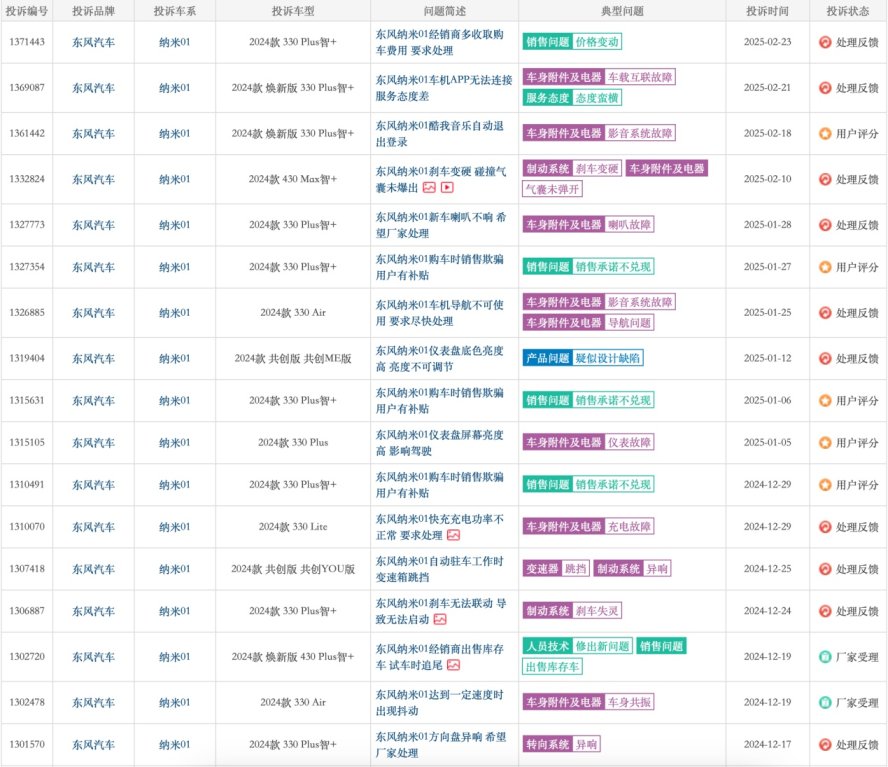Click the 气囊未弹开 tag

click(552, 189)
